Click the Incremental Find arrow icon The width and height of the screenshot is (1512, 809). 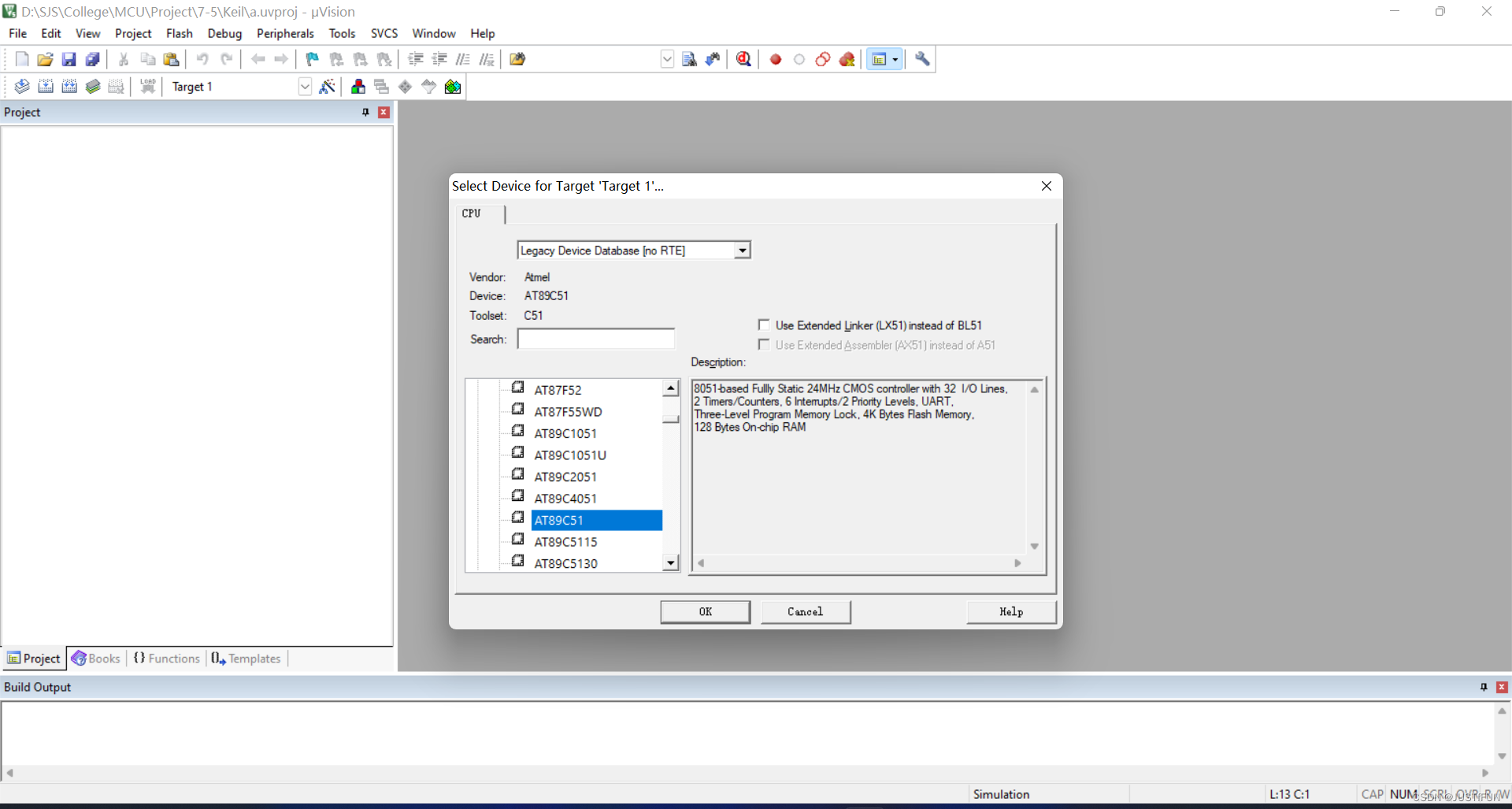coord(713,59)
